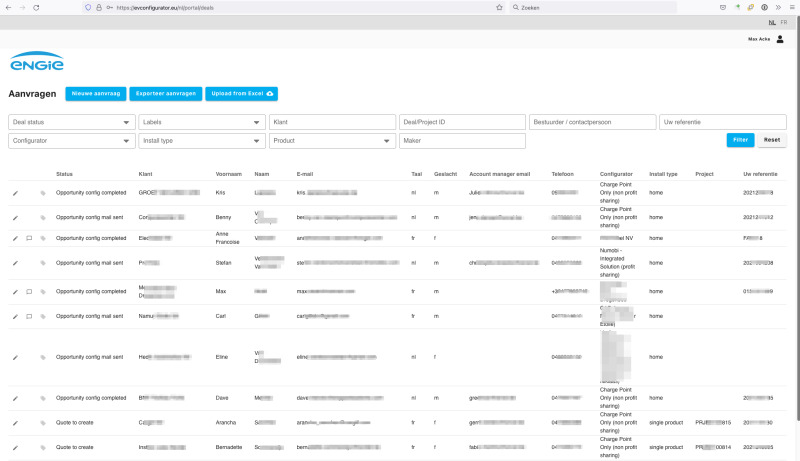Click the label tag icon in Eline's row
The height and width of the screenshot is (461, 800).
tap(43, 358)
